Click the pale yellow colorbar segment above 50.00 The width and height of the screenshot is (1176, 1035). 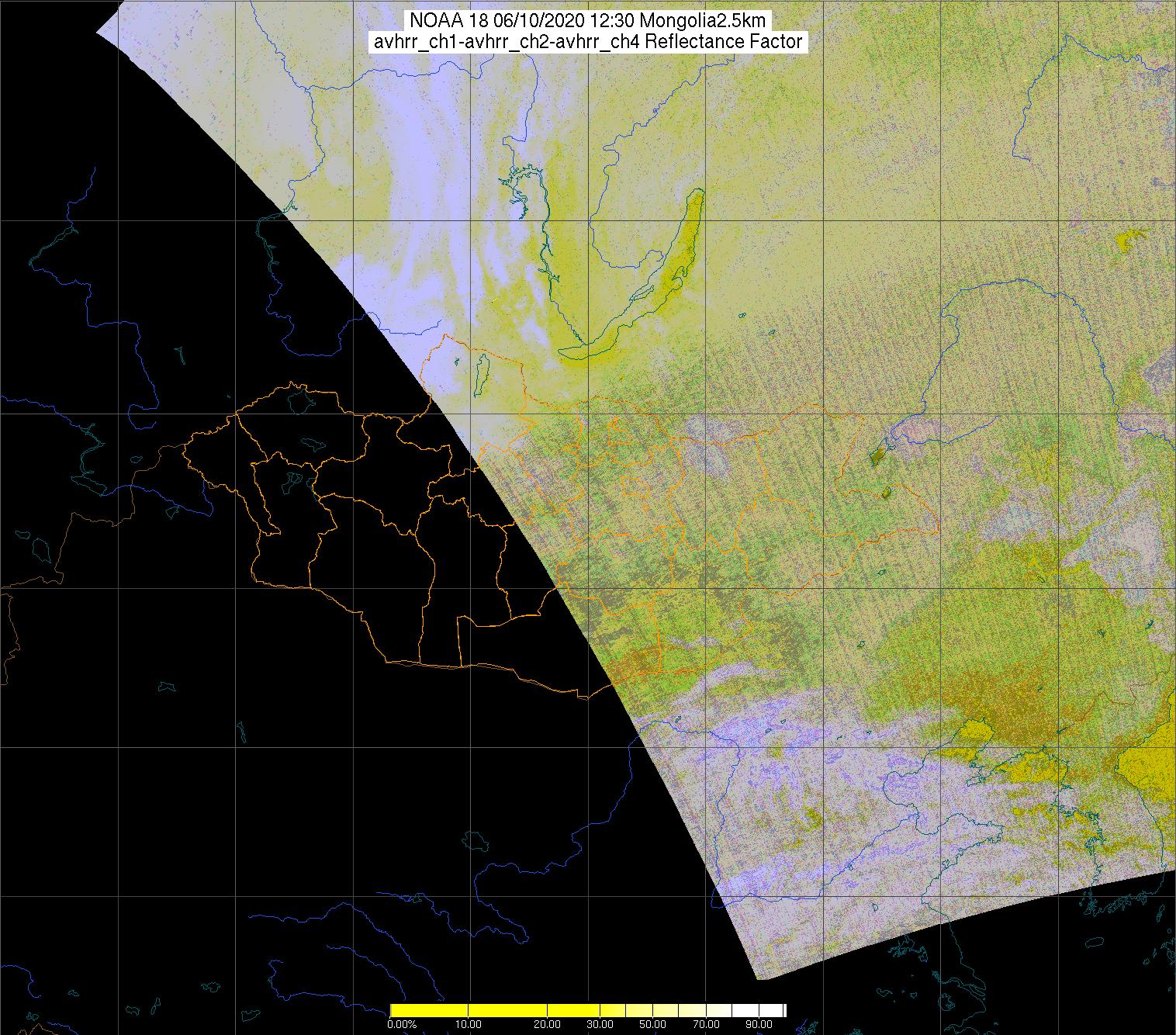pos(666,1010)
